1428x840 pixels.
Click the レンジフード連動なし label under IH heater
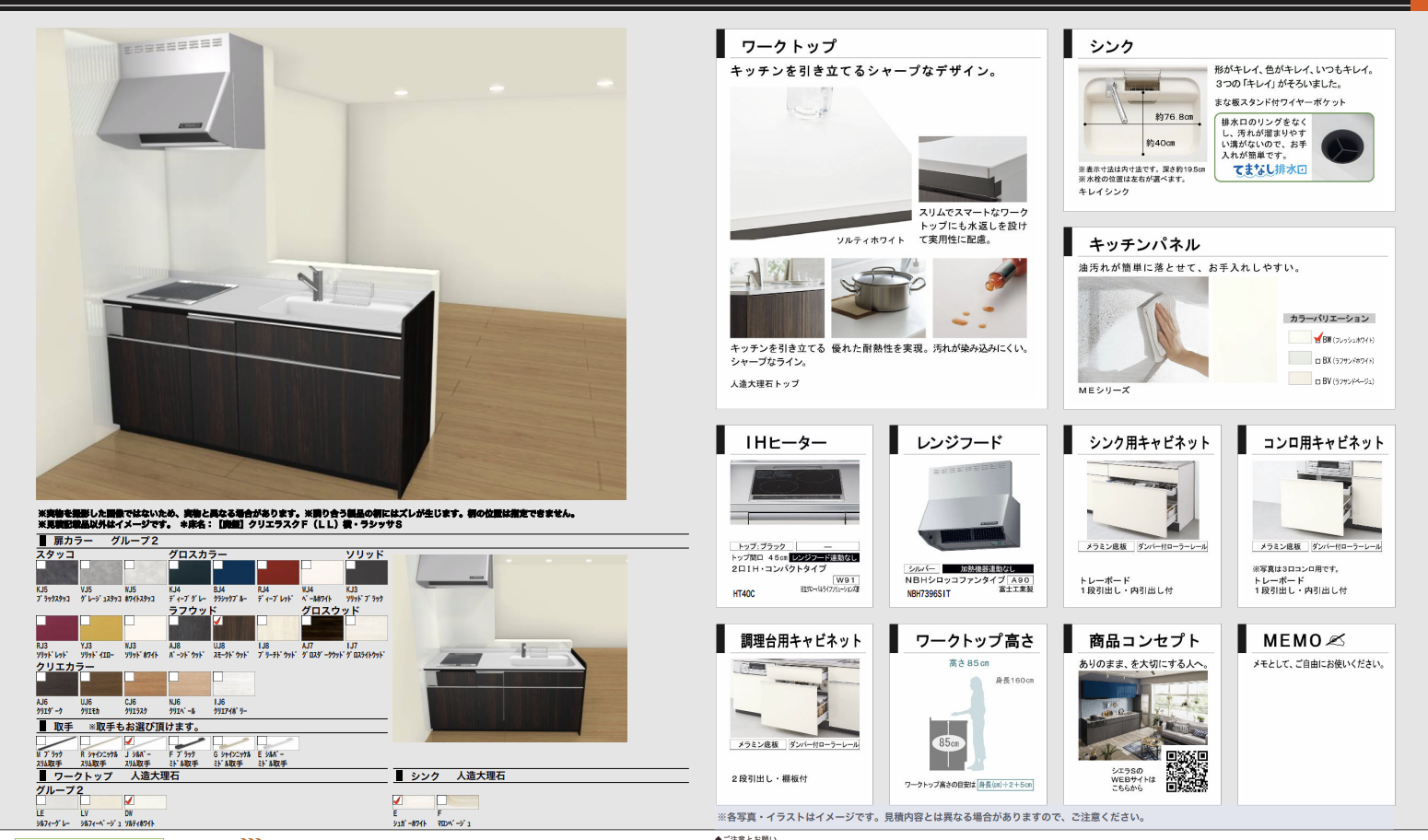coord(824,558)
